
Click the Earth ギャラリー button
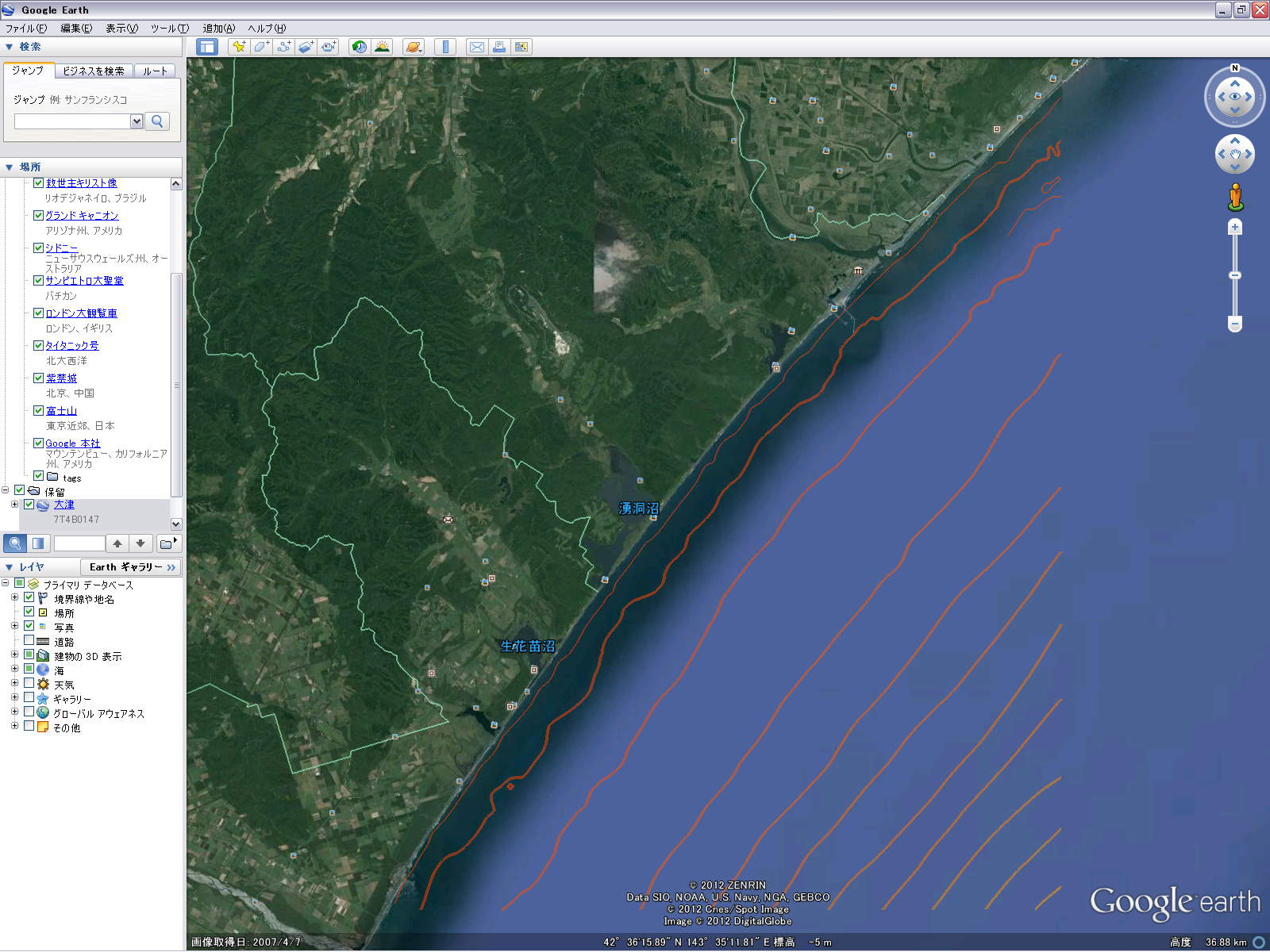(x=131, y=567)
